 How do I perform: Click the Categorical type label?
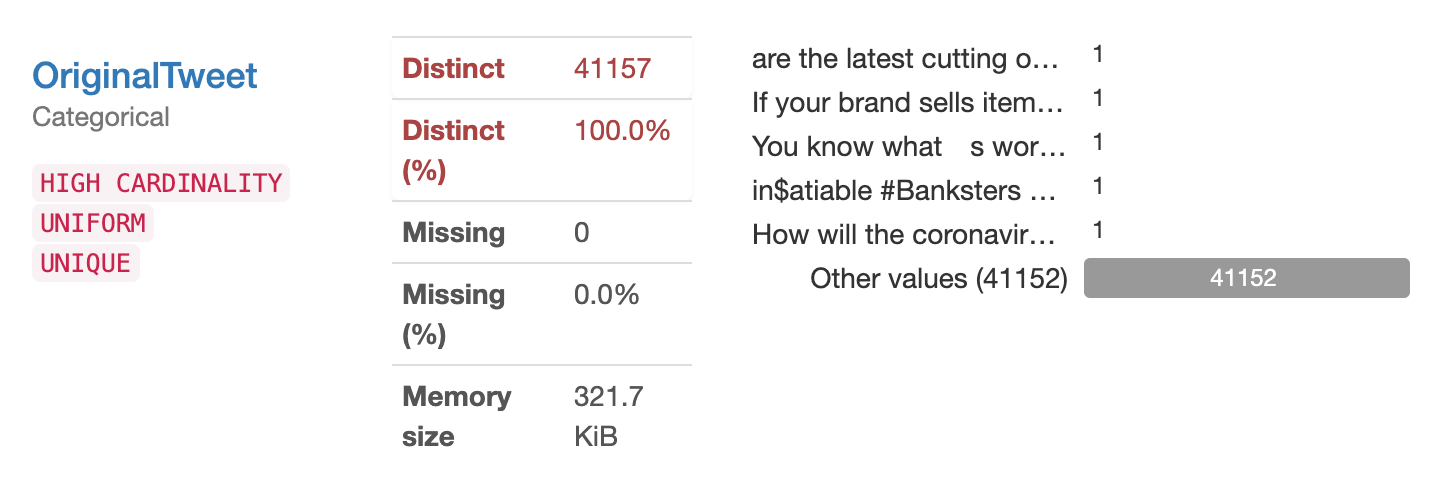tap(101, 117)
